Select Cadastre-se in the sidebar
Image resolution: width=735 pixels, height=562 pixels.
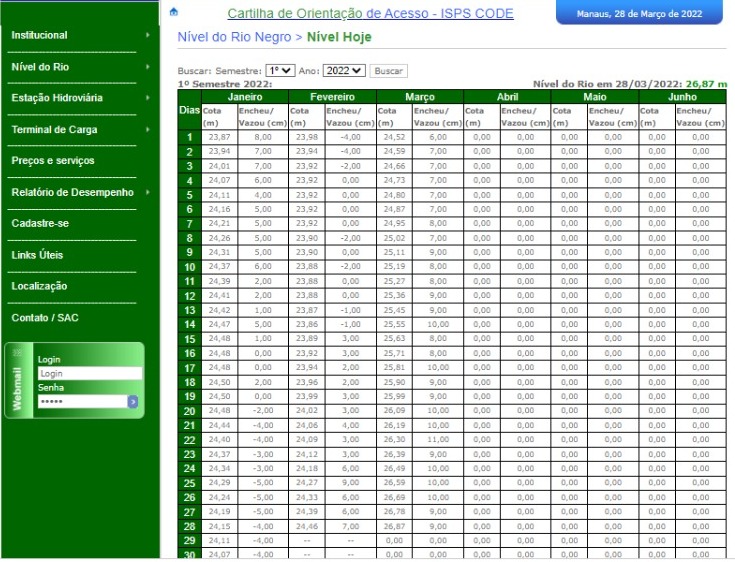coord(38,224)
